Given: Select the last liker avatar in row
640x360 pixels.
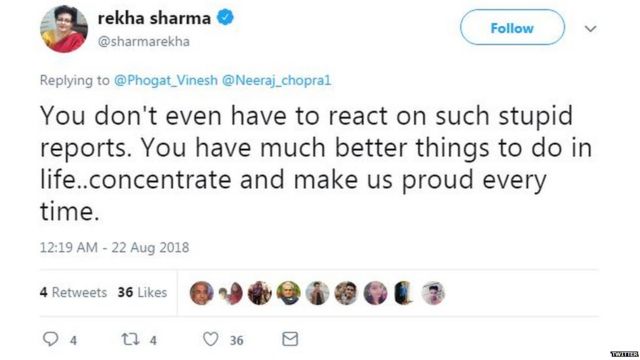Looking at the screenshot, I should (x=433, y=293).
